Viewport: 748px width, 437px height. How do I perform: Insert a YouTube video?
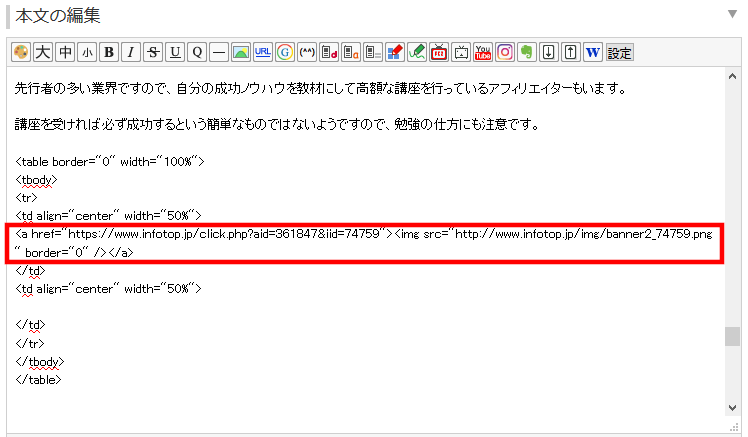pyautogui.click(x=483, y=52)
